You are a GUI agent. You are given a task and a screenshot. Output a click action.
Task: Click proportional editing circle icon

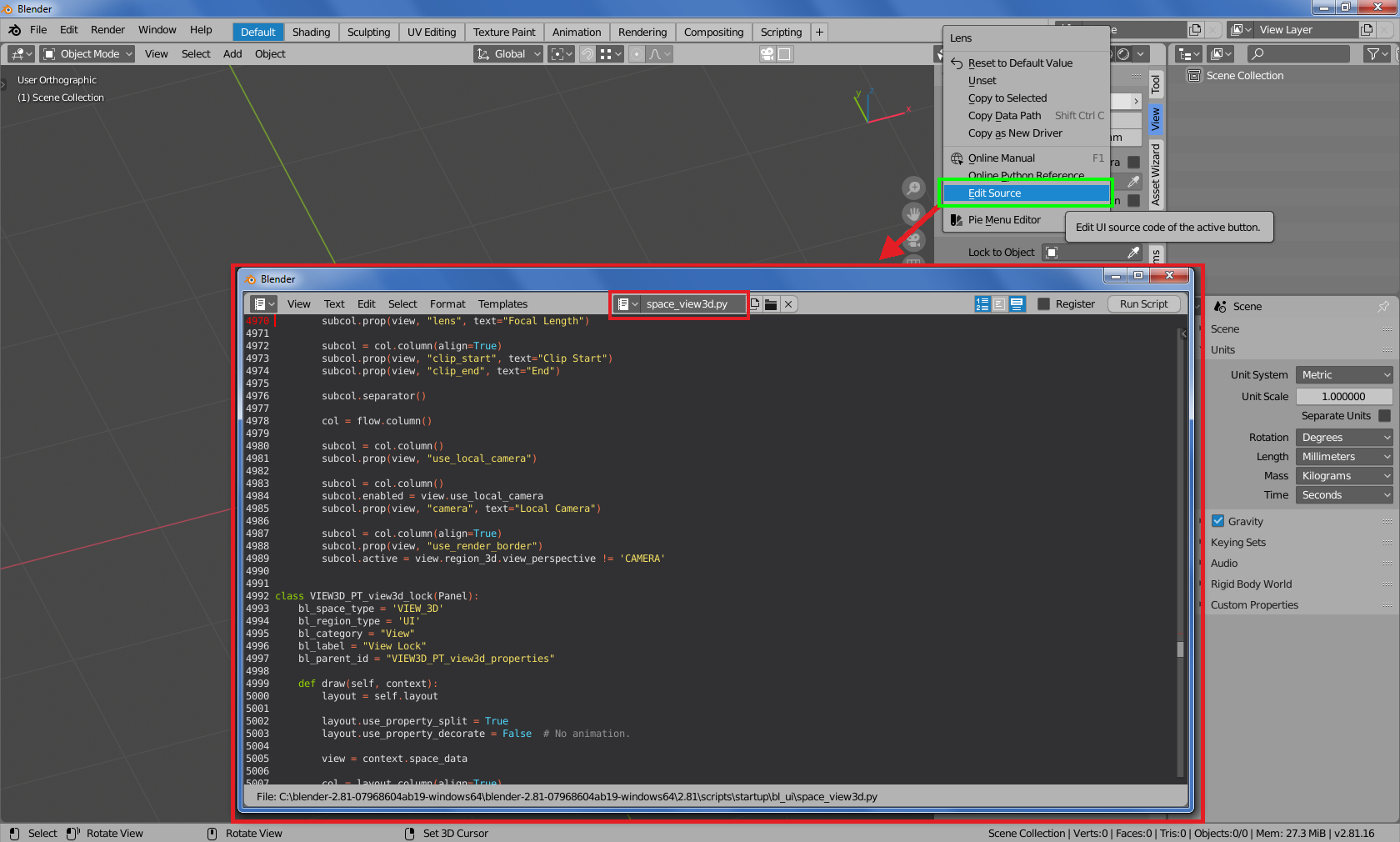point(637,54)
